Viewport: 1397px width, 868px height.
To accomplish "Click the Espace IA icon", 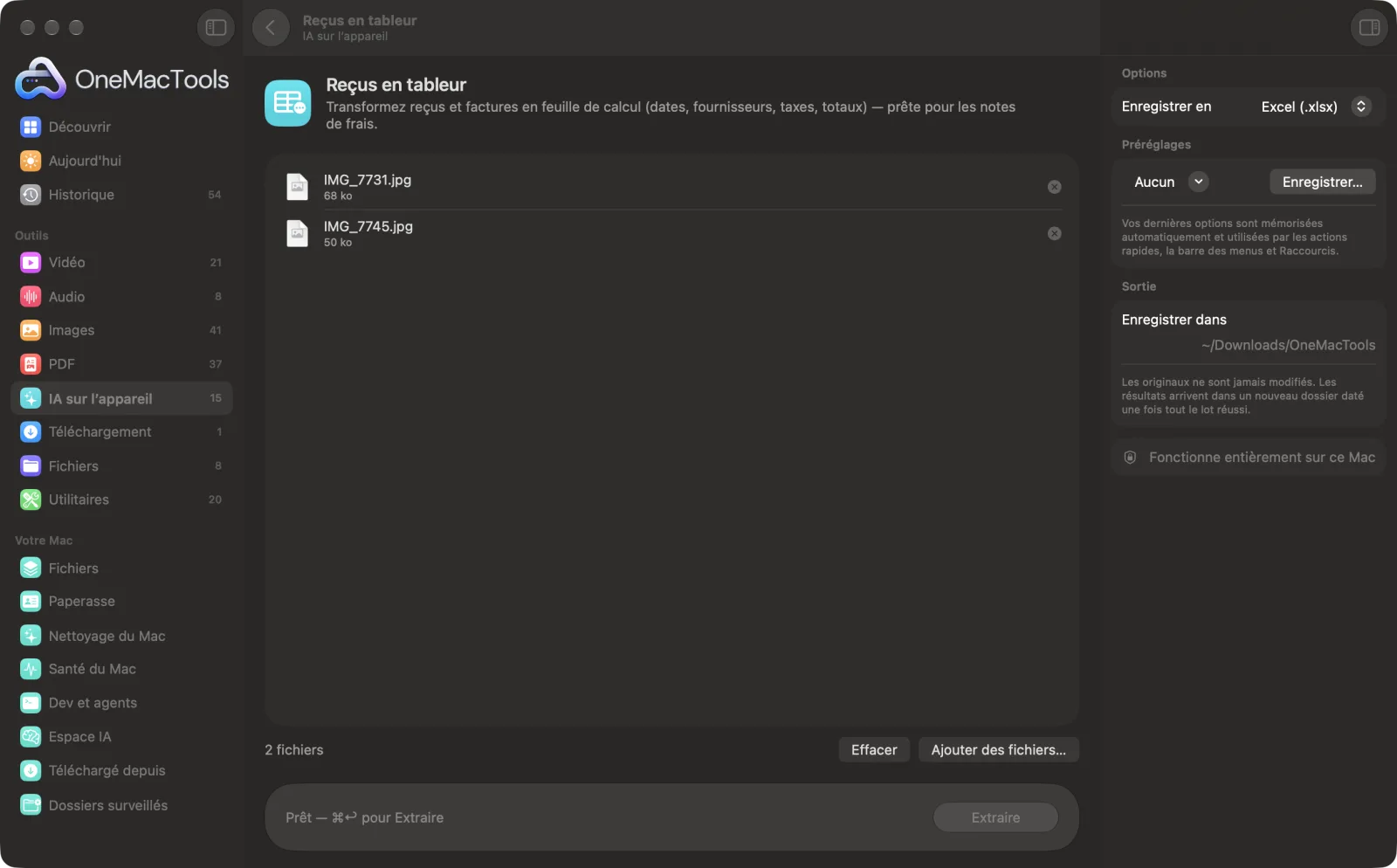I will 31,737.
